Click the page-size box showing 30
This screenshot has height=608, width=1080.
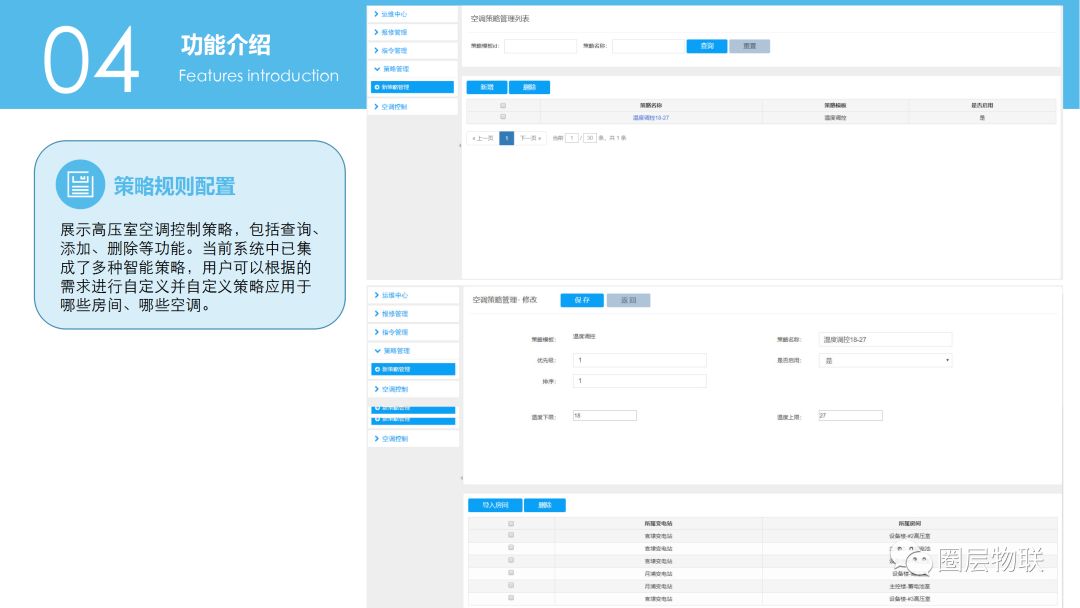(x=590, y=138)
